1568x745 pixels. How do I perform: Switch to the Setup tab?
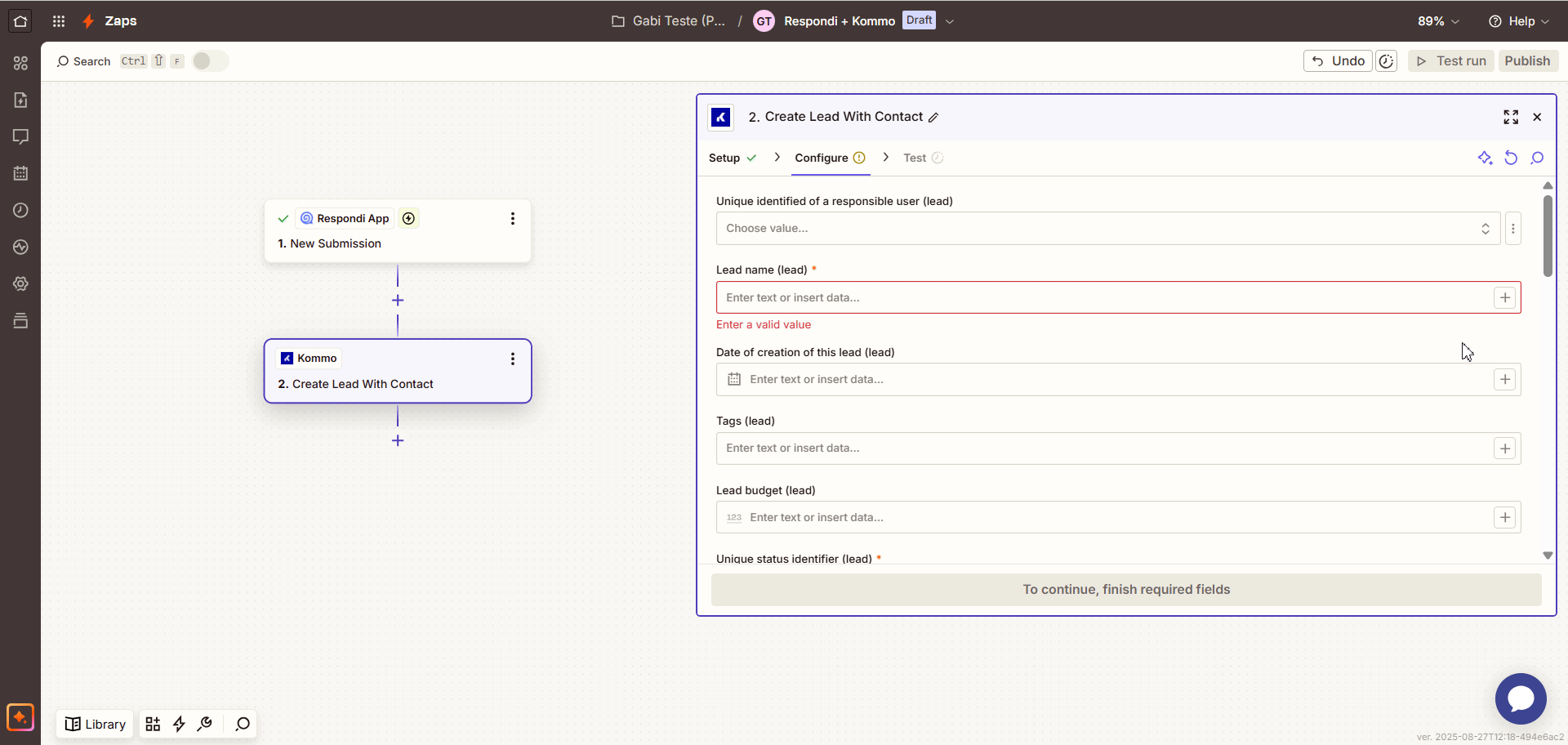[x=732, y=158]
